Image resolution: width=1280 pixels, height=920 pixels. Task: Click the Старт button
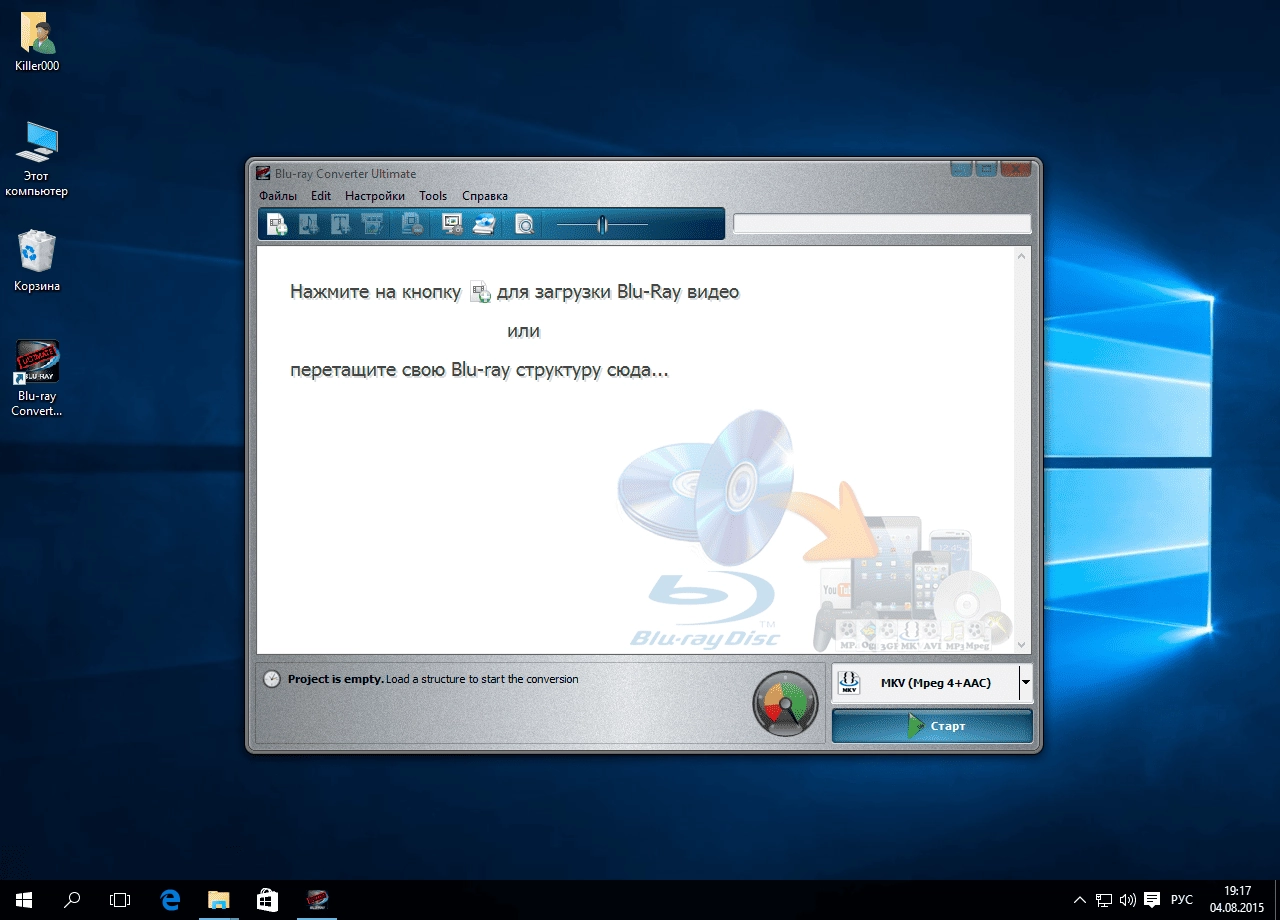coord(932,726)
